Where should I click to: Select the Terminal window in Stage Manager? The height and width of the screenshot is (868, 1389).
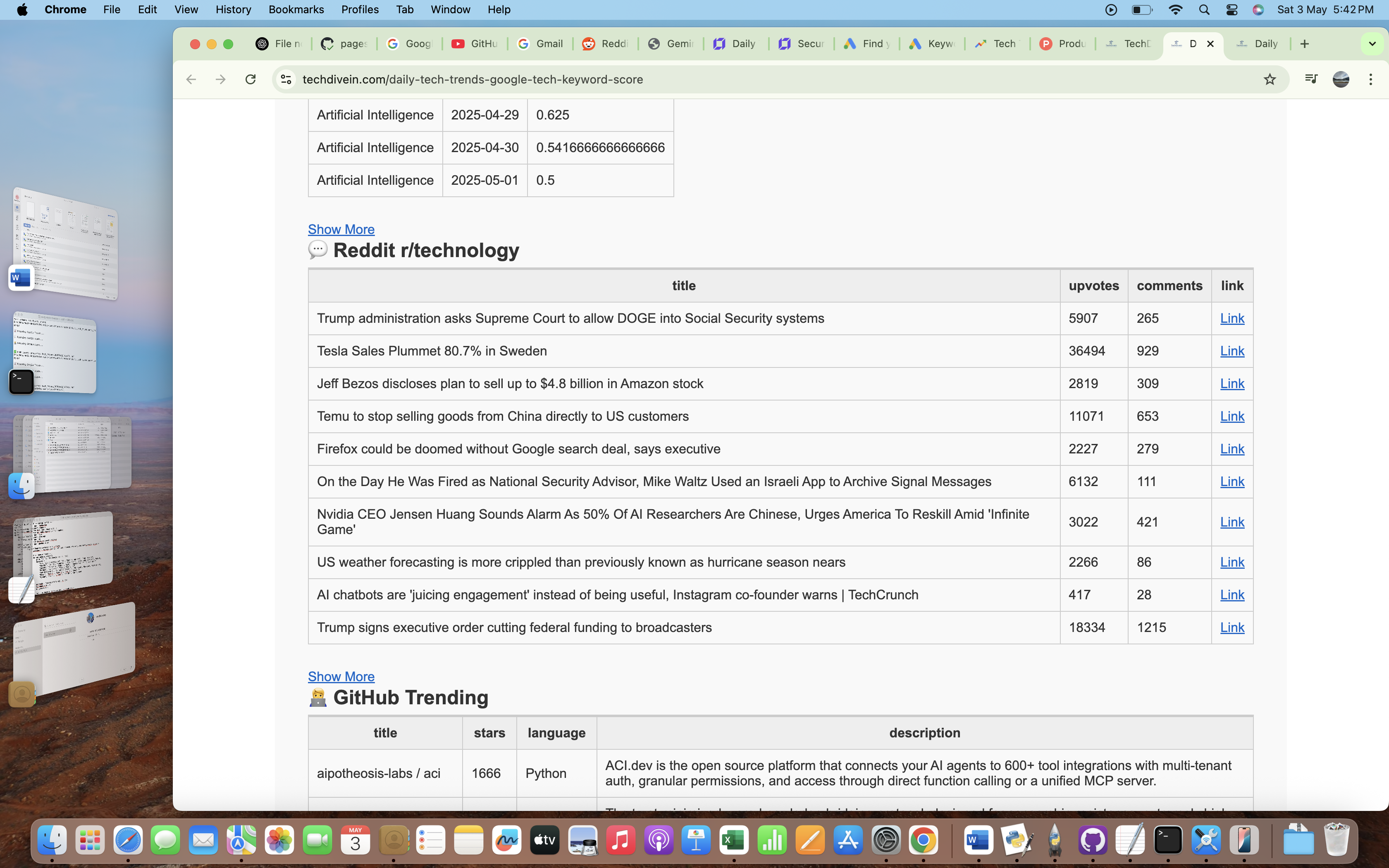point(55,353)
